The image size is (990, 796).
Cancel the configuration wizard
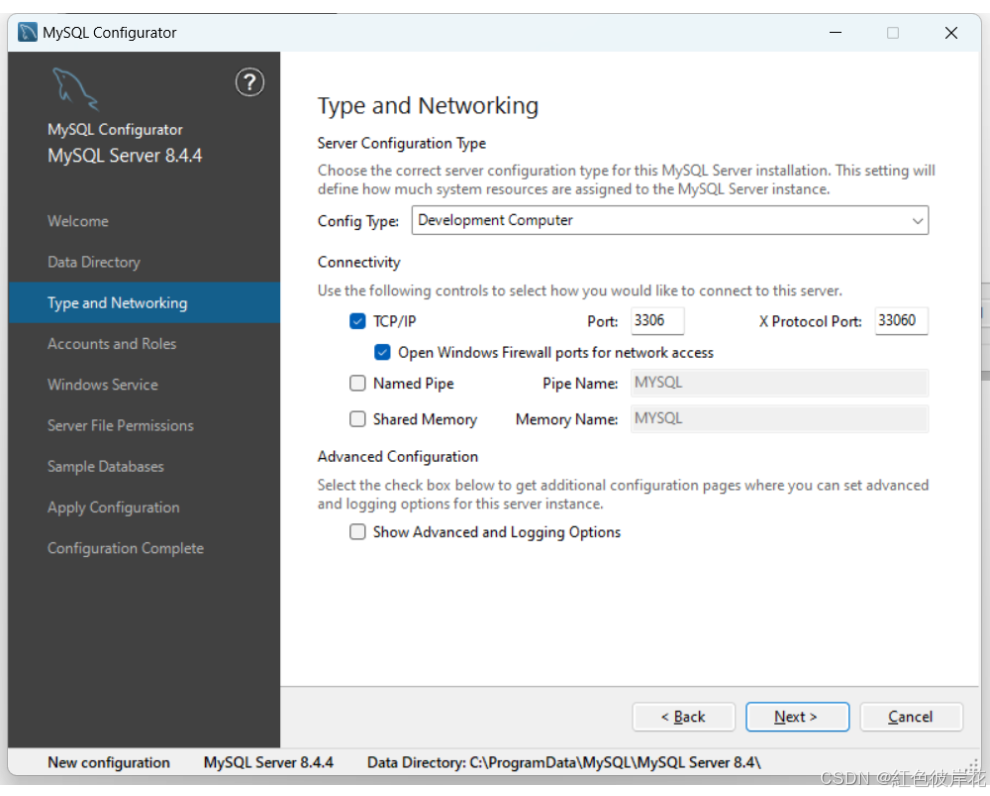(x=910, y=717)
